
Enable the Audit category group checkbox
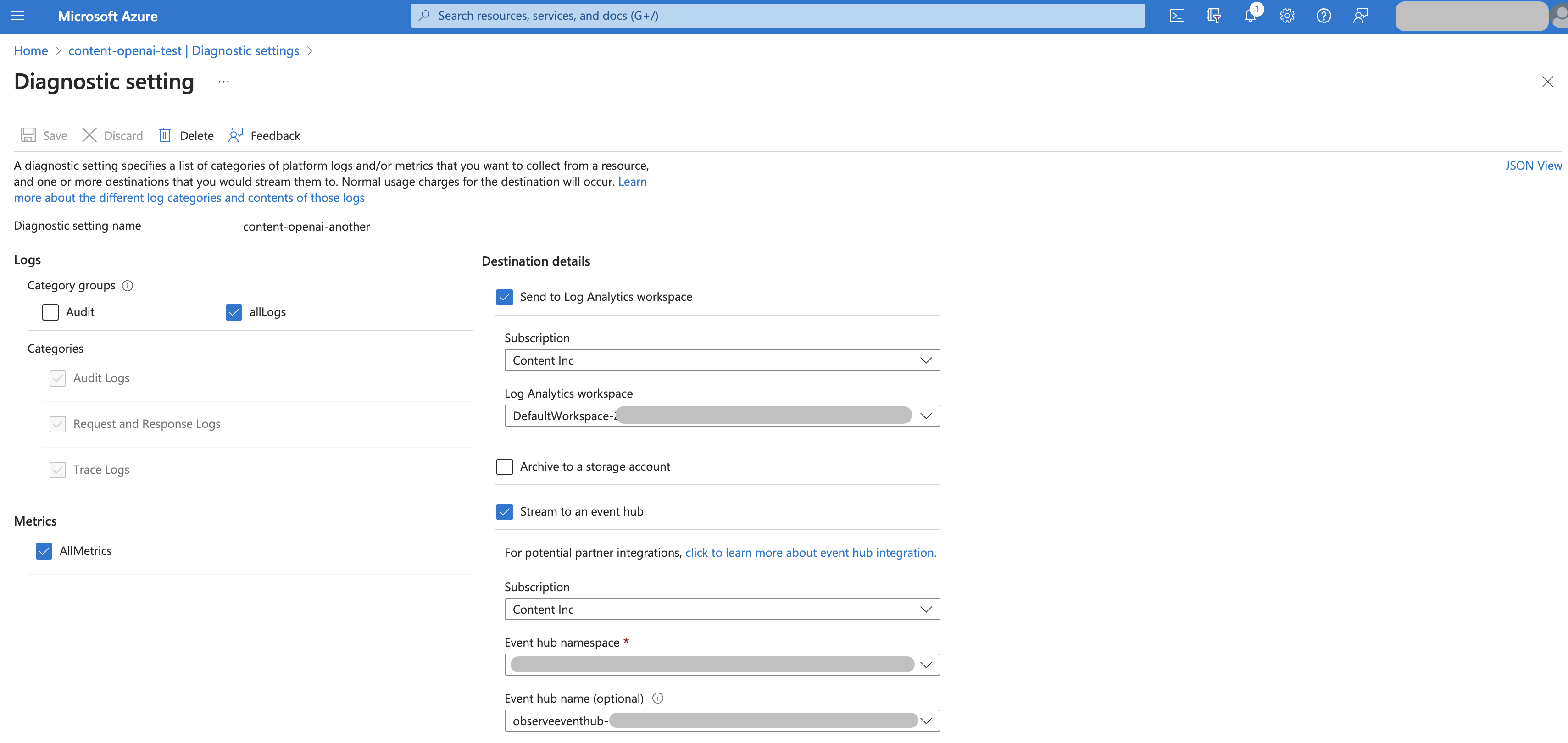tap(50, 312)
